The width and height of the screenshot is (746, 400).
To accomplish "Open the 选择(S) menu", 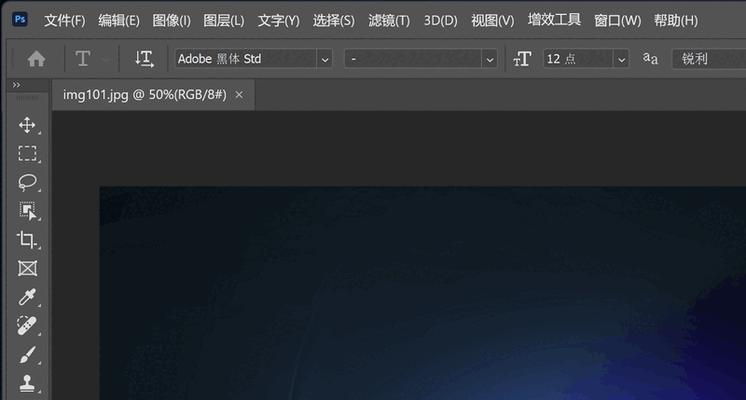I will [x=334, y=20].
